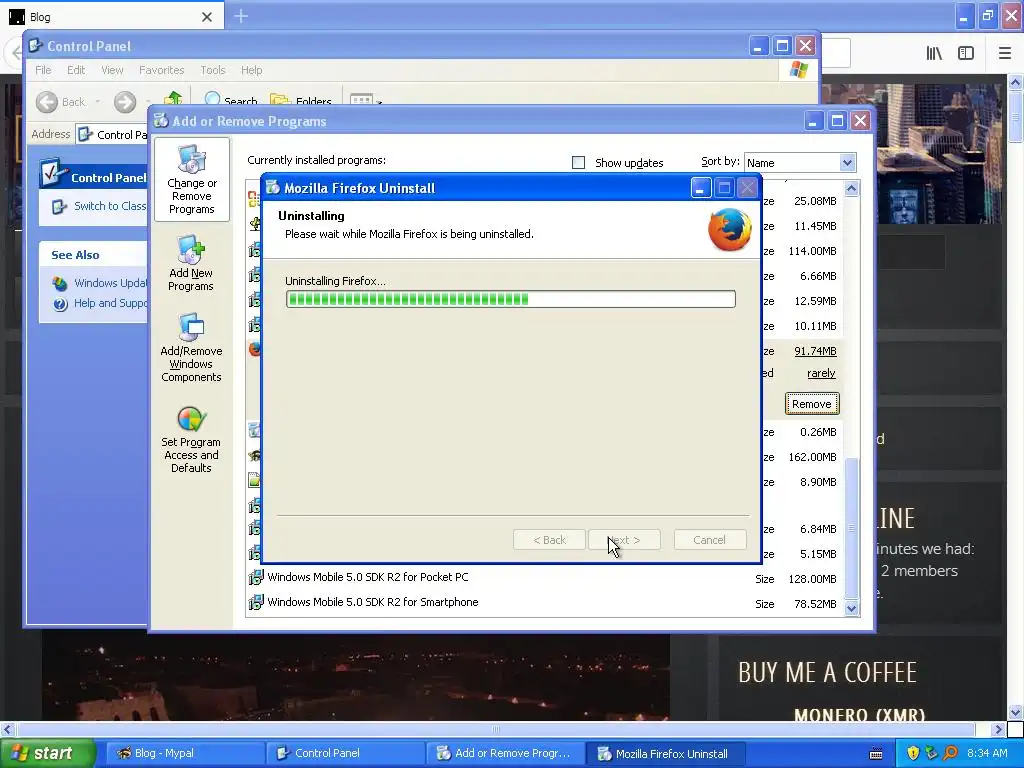Open View menu in Control Panel window

pos(112,70)
